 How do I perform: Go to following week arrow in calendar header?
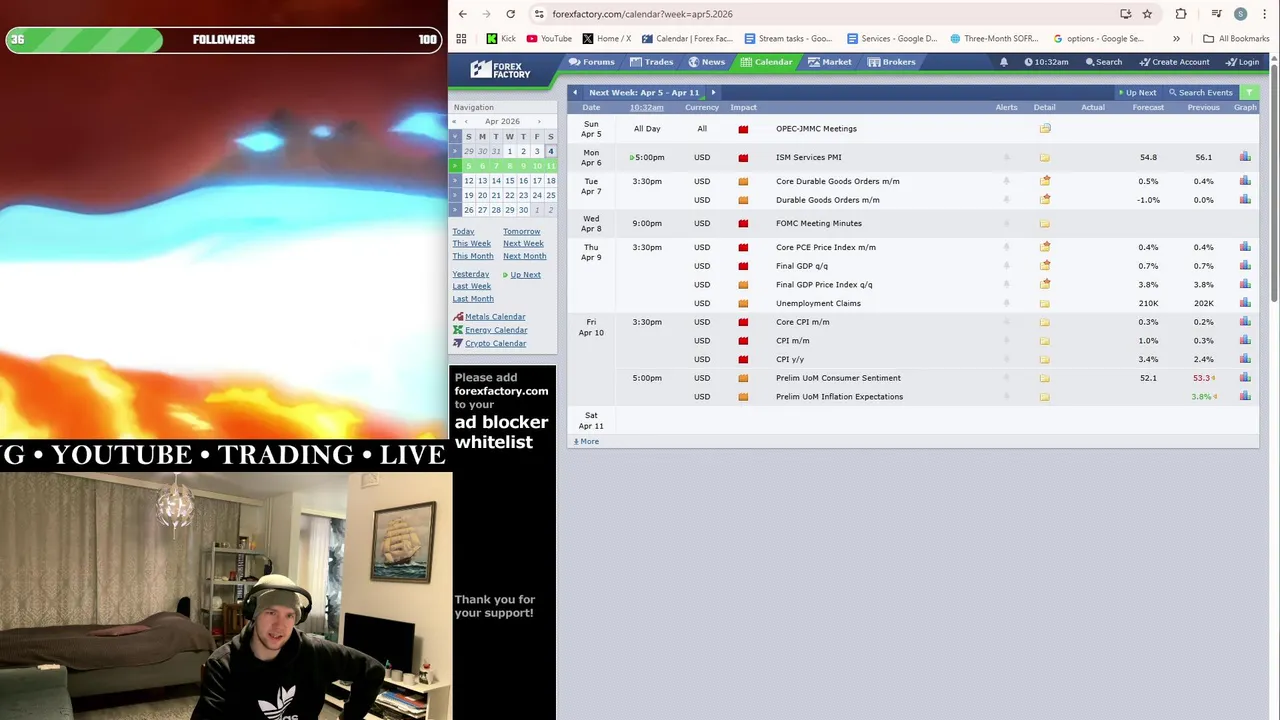tap(713, 92)
